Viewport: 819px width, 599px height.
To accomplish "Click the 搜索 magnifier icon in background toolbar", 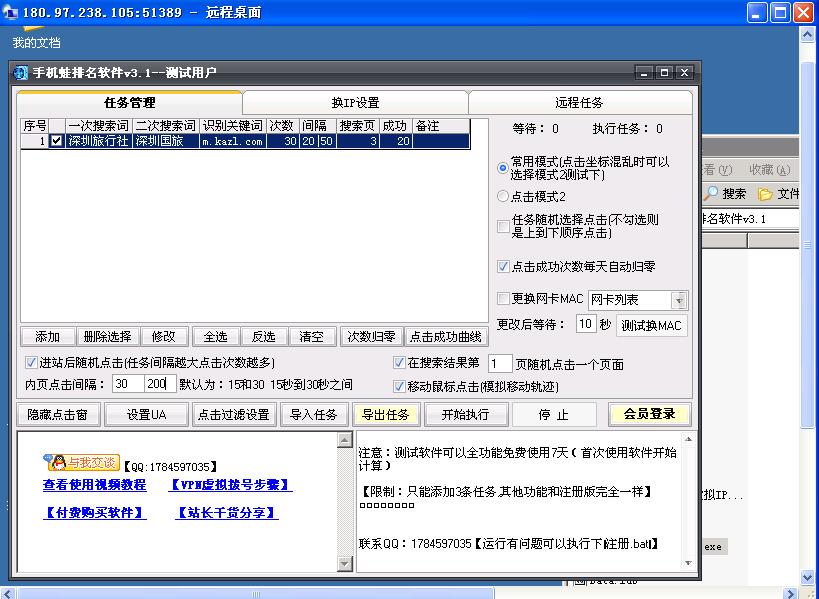I will (x=711, y=194).
